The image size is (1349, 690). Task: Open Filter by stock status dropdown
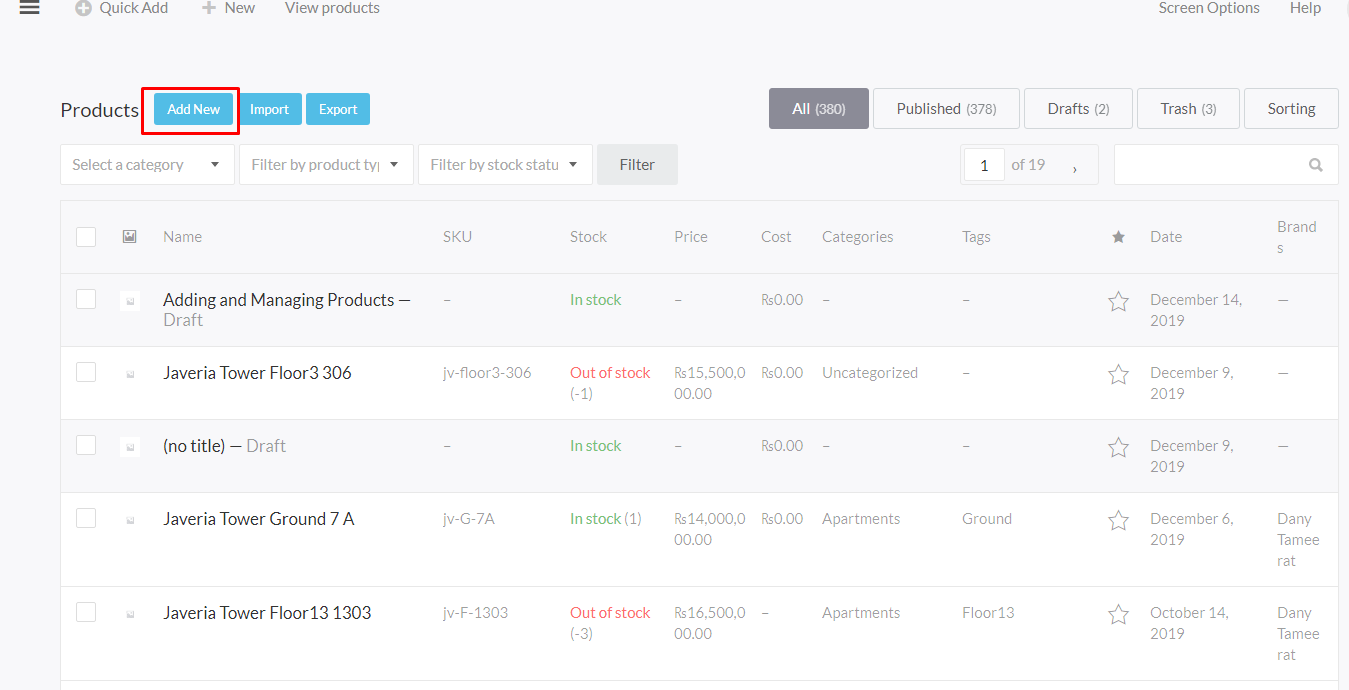(x=505, y=165)
